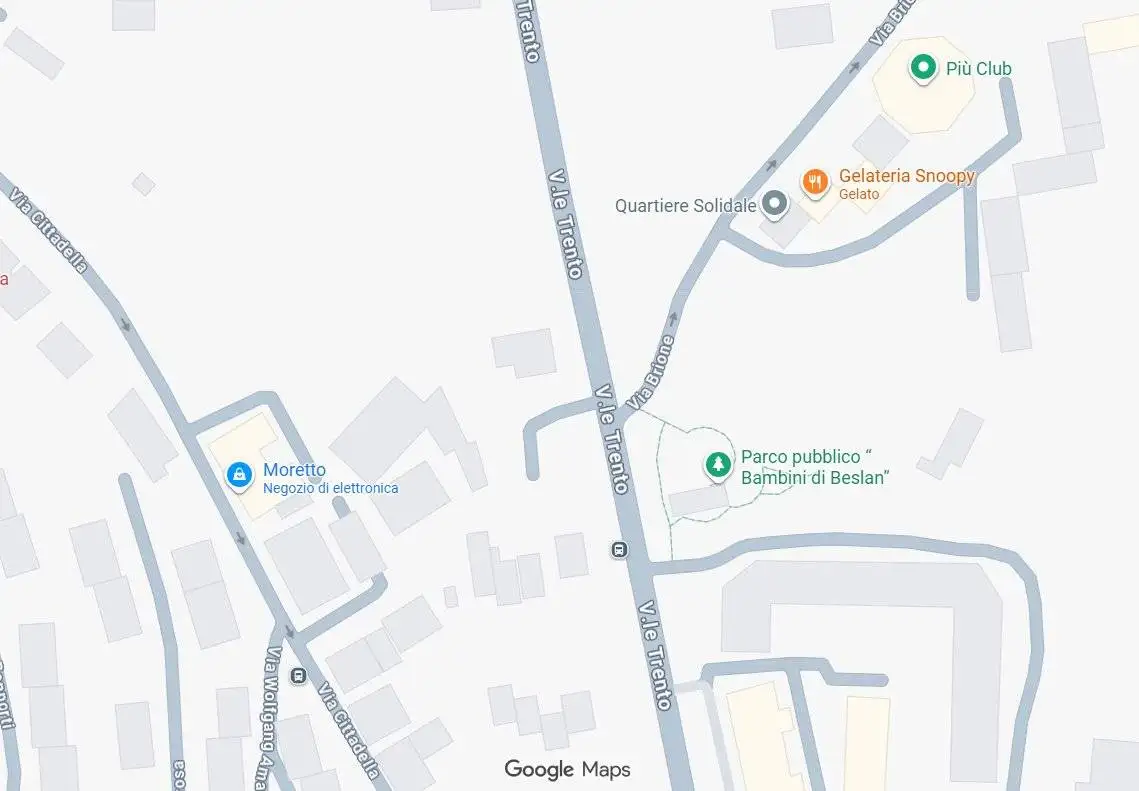This screenshot has width=1139, height=791.
Task: Select the bus stop icon beside Via Cittadella
Action: [x=298, y=676]
